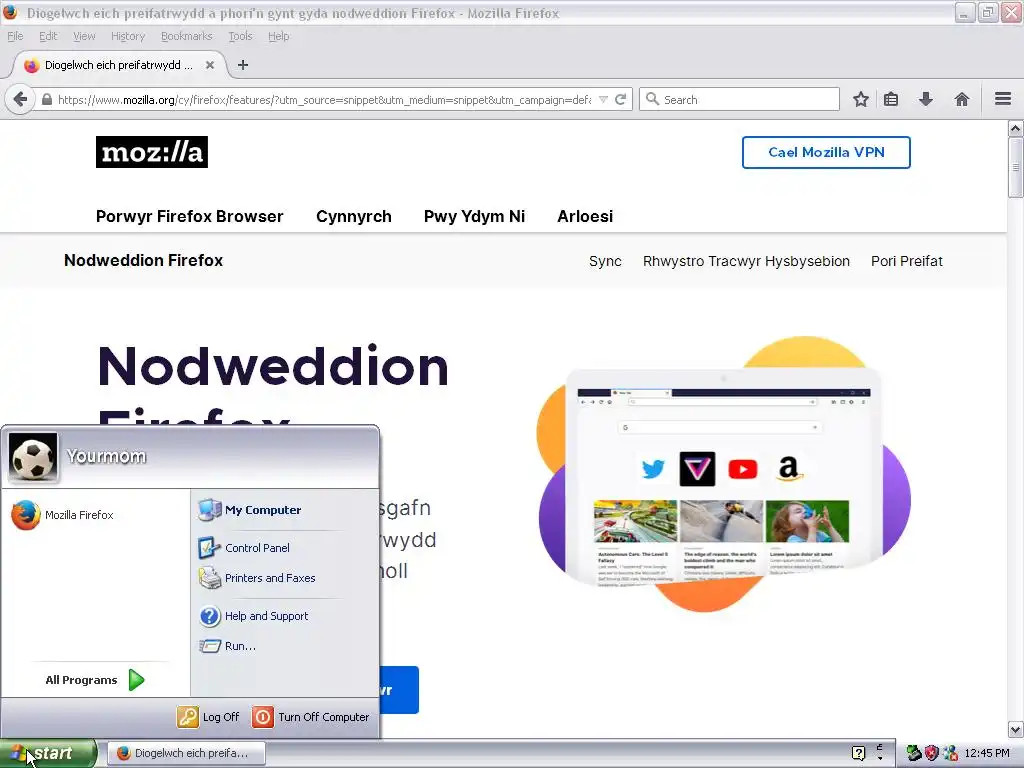Click Cael Mozilla VPN button
Image resolution: width=1024 pixels, height=768 pixels.
click(826, 152)
